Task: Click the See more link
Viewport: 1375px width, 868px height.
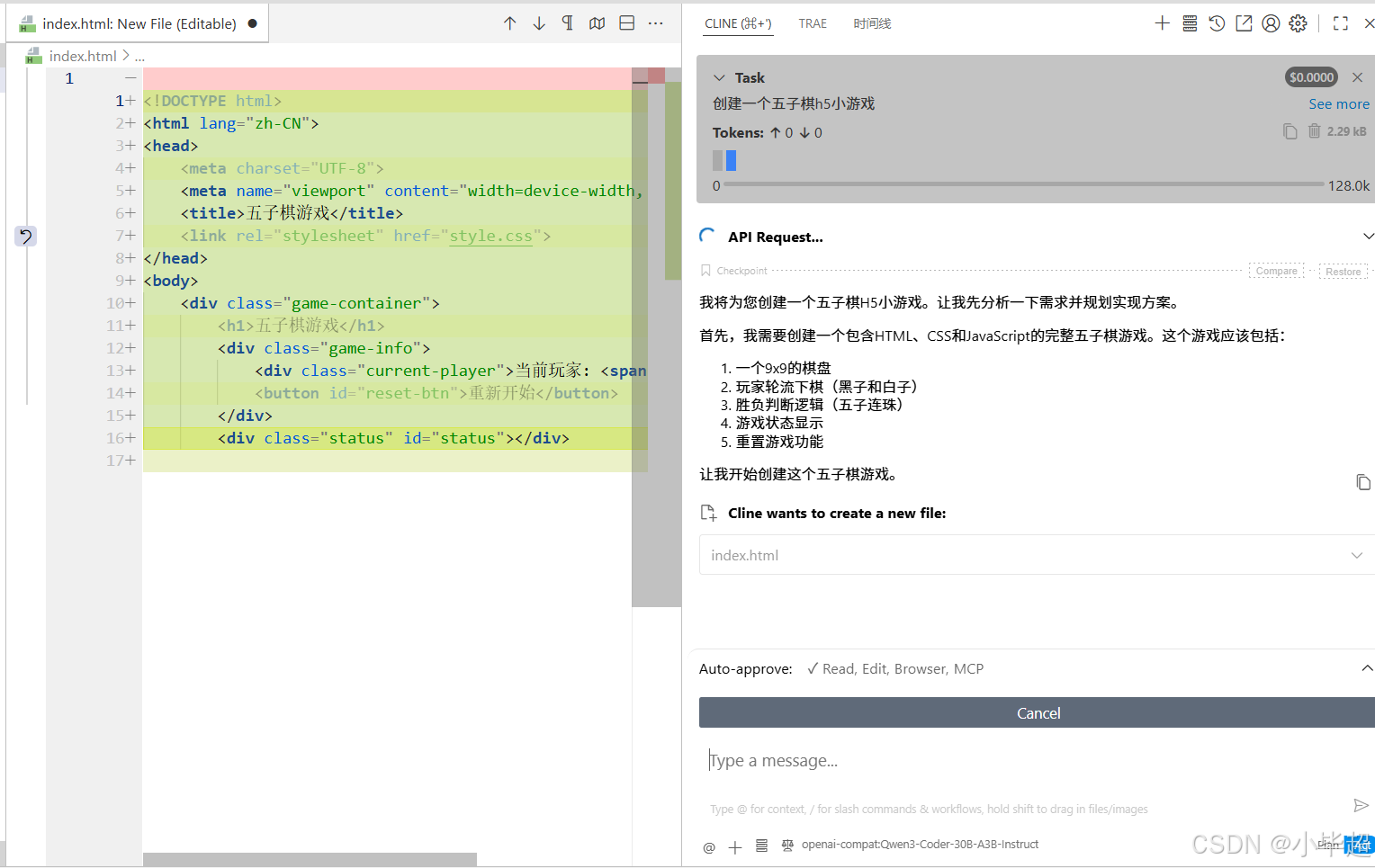Action: [1339, 103]
